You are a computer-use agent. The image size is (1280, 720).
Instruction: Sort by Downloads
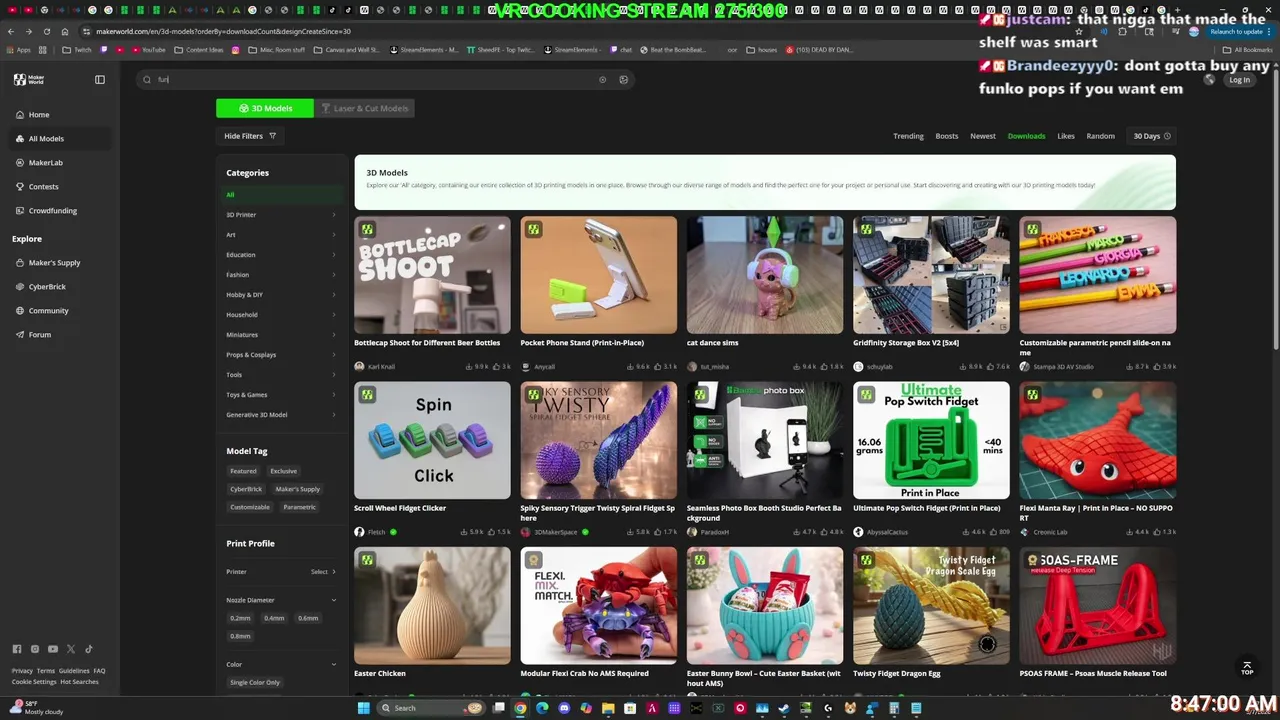(x=1026, y=136)
